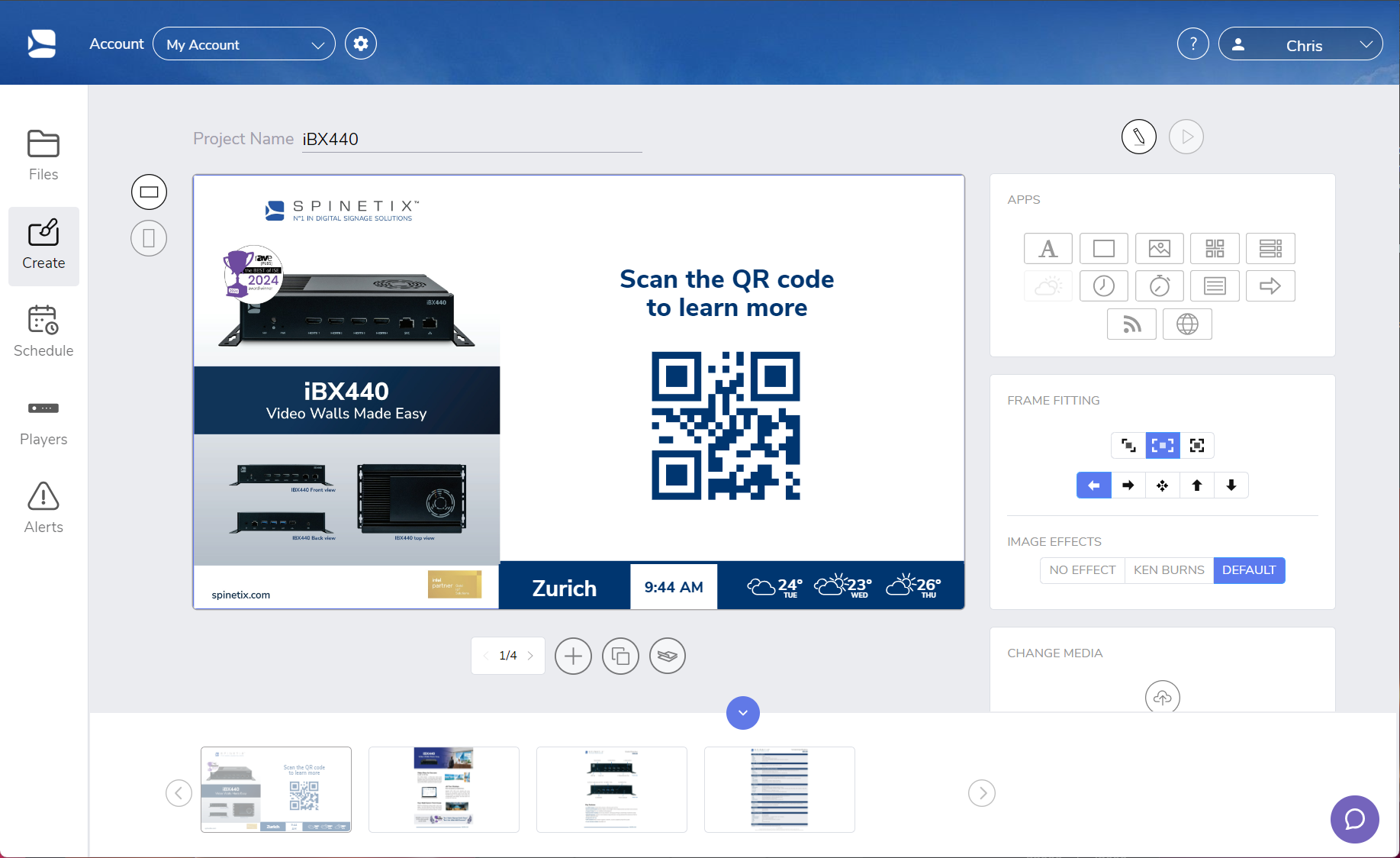Center the image alignment
Viewport: 1400px width, 858px height.
tap(1163, 485)
